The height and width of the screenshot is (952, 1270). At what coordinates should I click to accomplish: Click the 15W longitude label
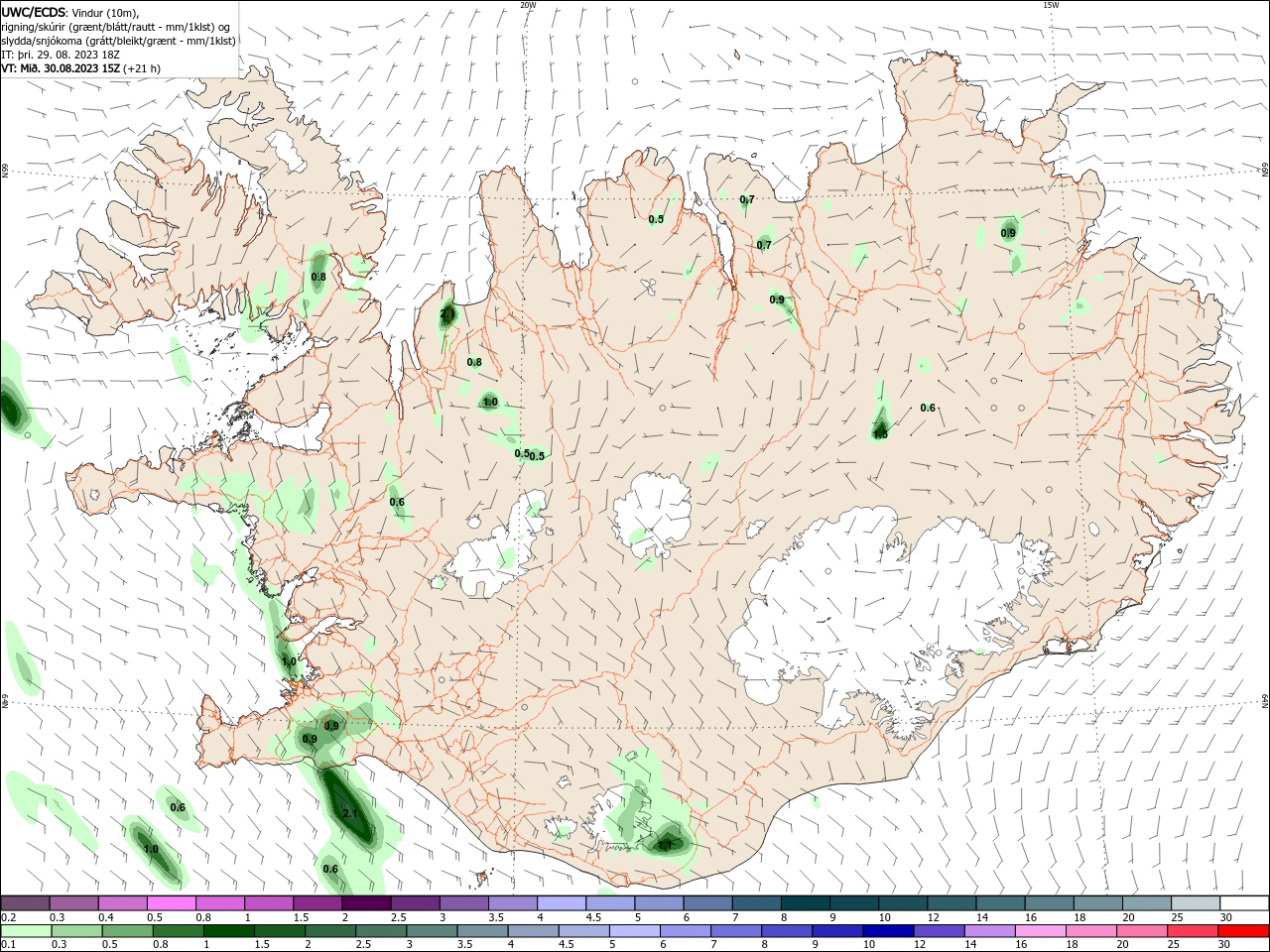pyautogui.click(x=1051, y=5)
